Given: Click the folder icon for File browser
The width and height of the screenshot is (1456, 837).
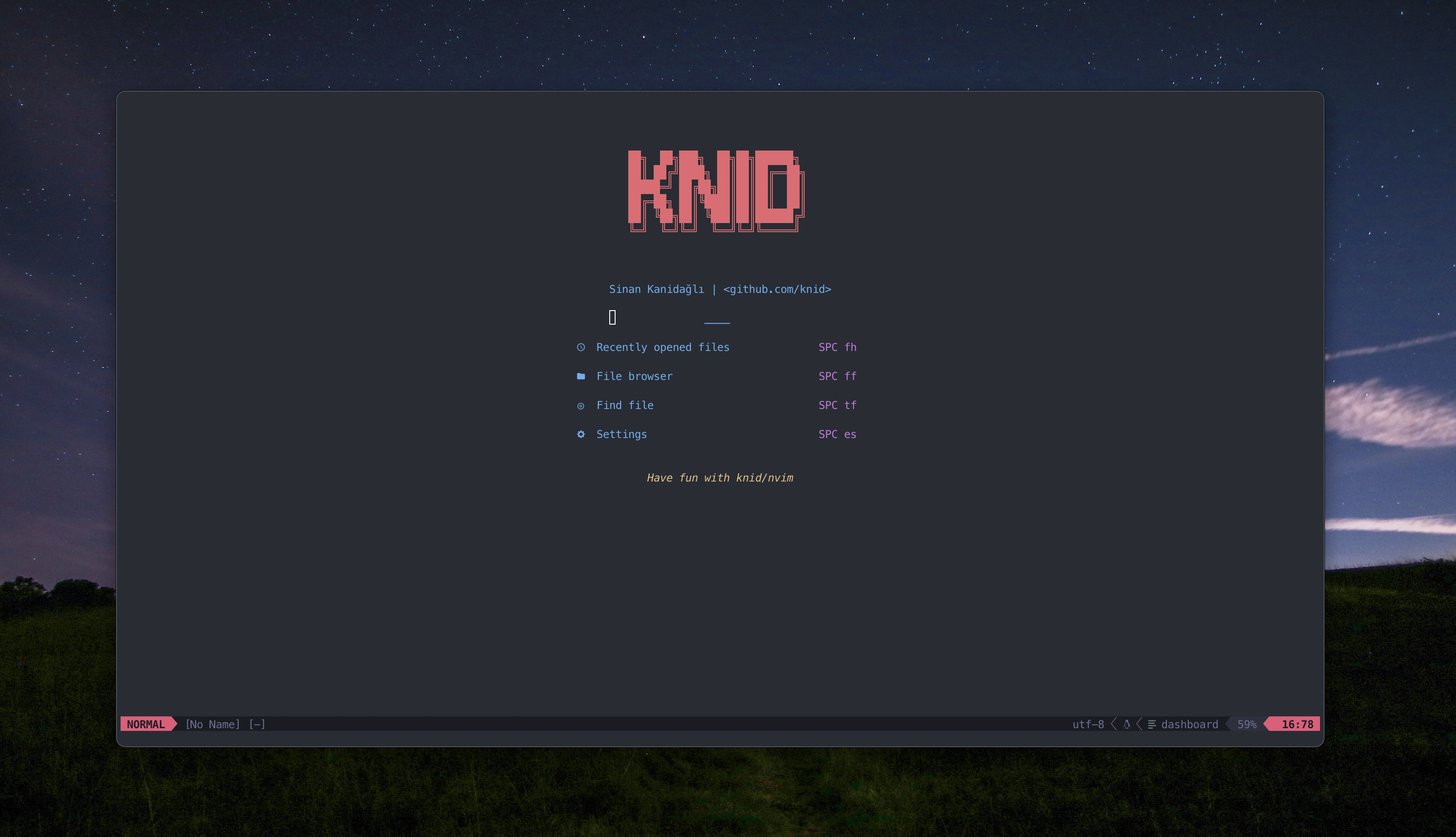Looking at the screenshot, I should coord(581,376).
